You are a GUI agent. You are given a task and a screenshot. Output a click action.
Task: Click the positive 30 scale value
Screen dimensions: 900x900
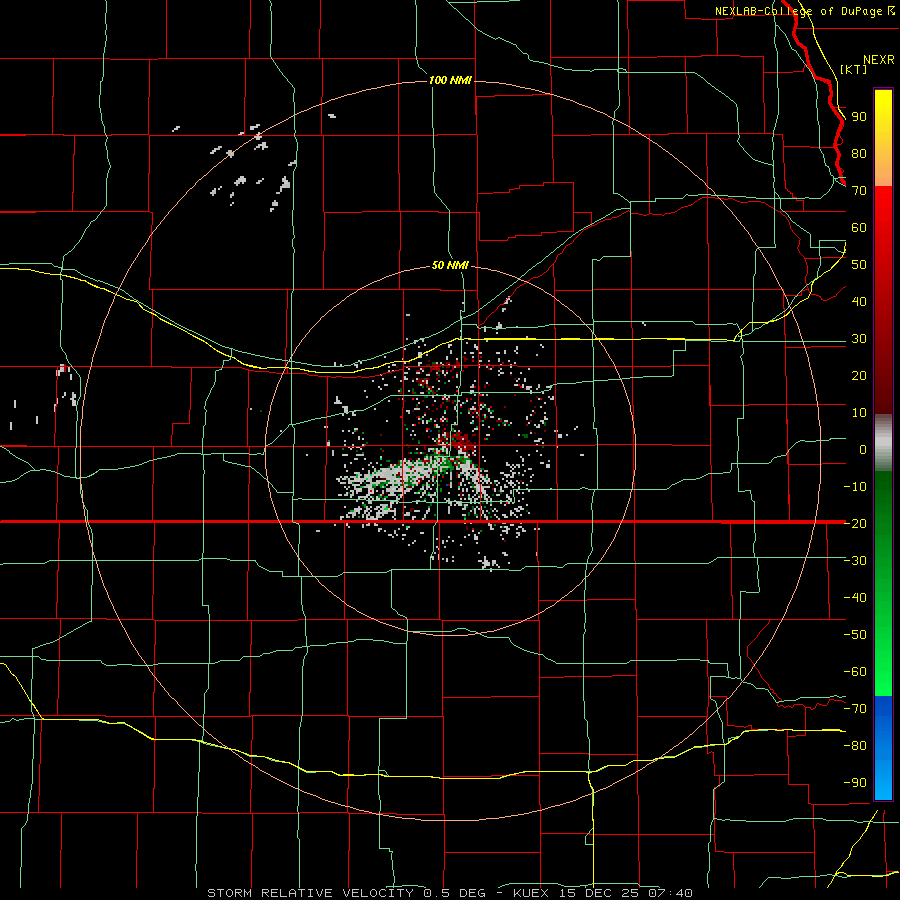point(859,339)
